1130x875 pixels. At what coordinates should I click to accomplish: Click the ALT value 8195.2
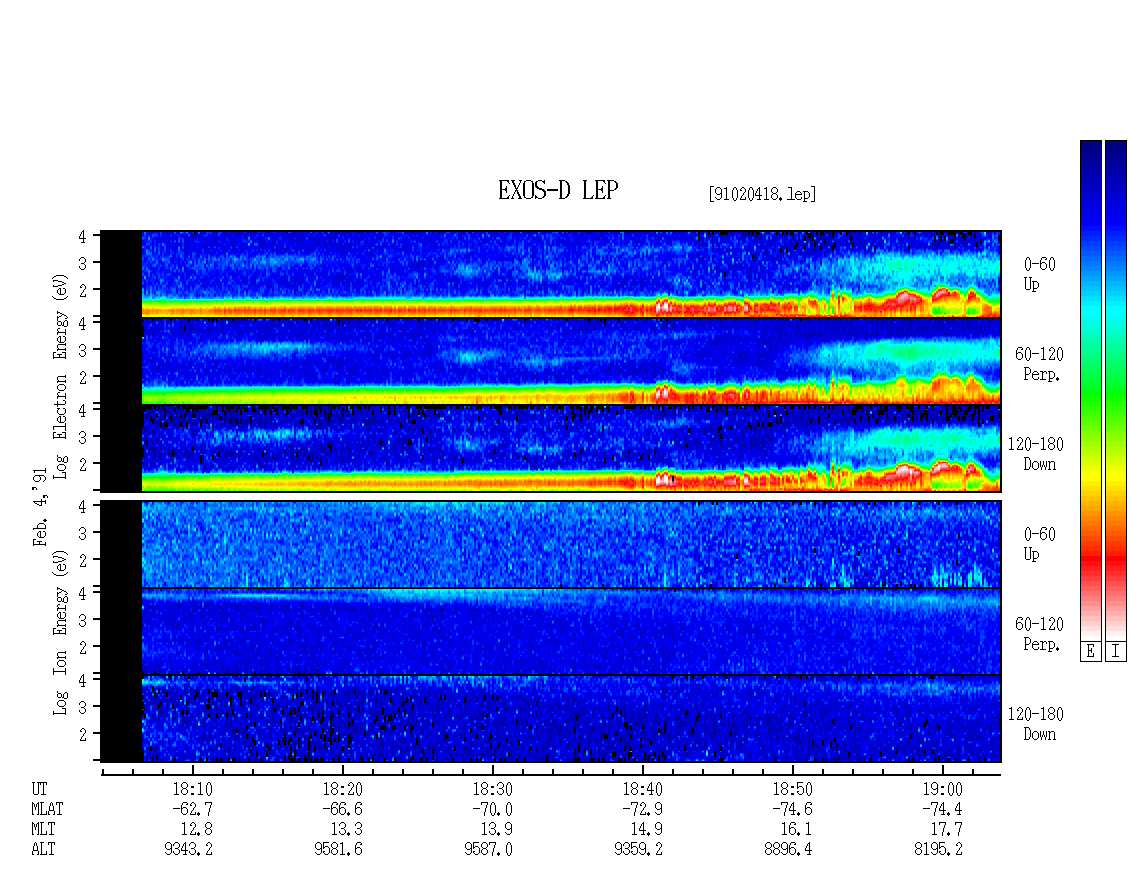tap(939, 849)
